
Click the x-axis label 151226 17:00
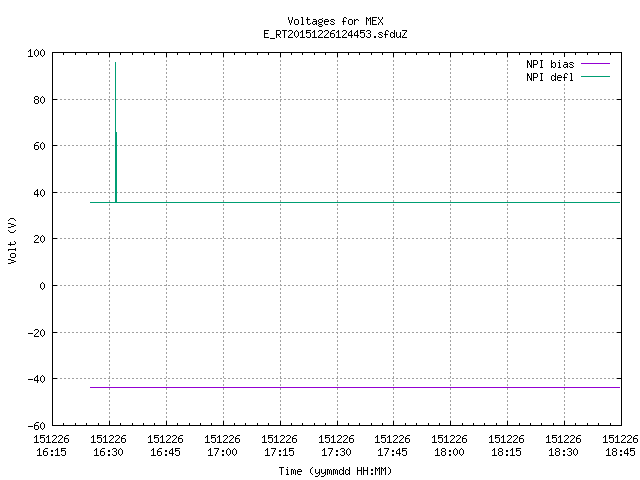(x=222, y=446)
